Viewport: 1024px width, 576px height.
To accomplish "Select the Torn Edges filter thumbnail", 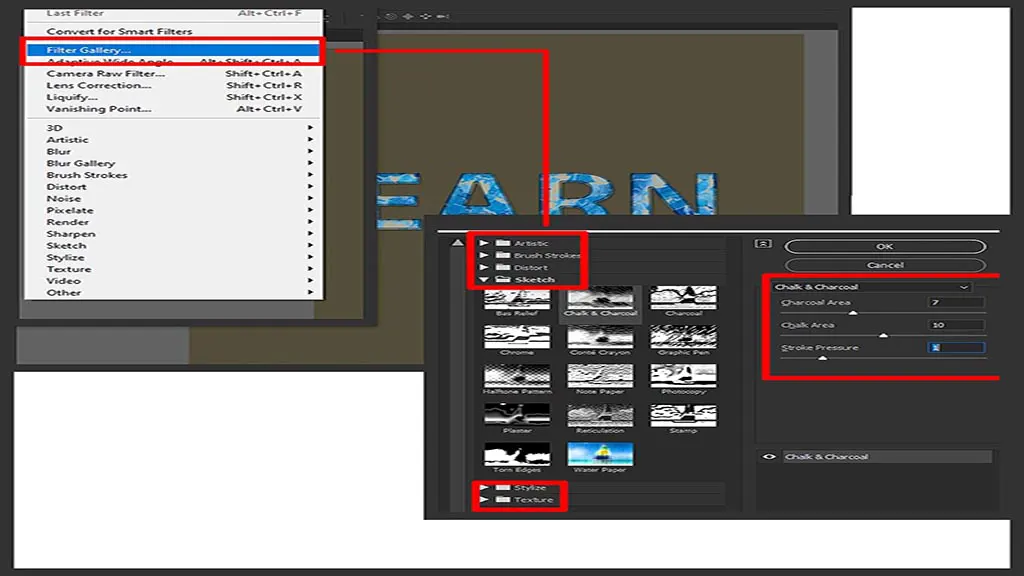I will (517, 458).
